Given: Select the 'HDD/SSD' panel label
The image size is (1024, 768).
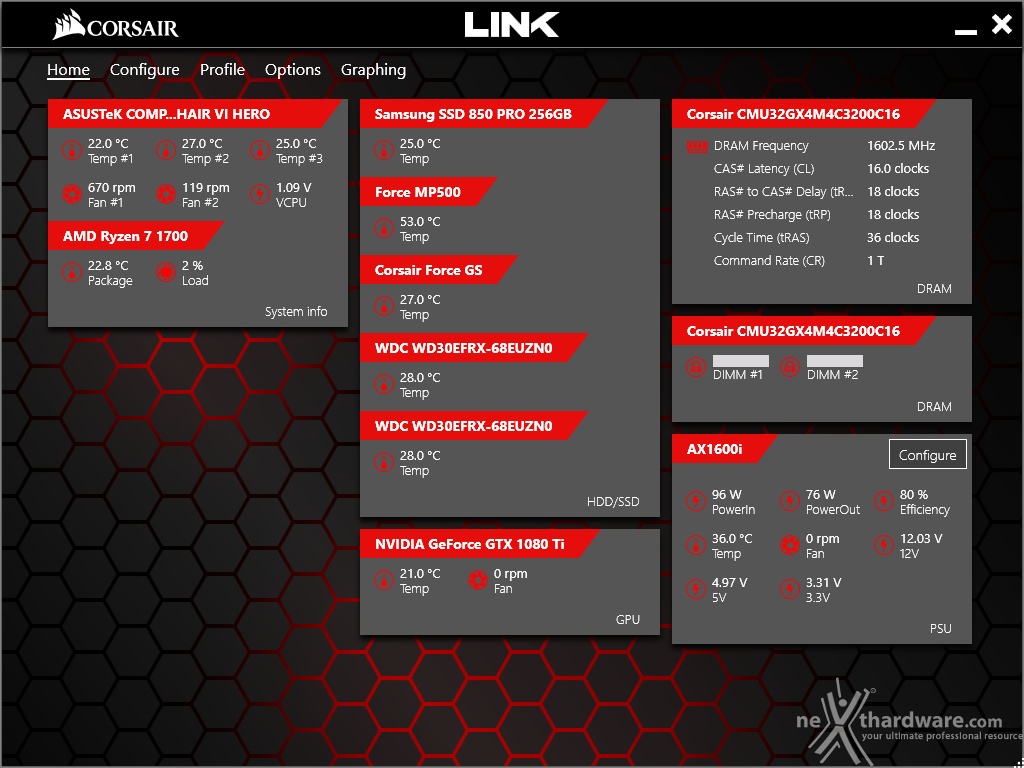Looking at the screenshot, I should pos(613,502).
